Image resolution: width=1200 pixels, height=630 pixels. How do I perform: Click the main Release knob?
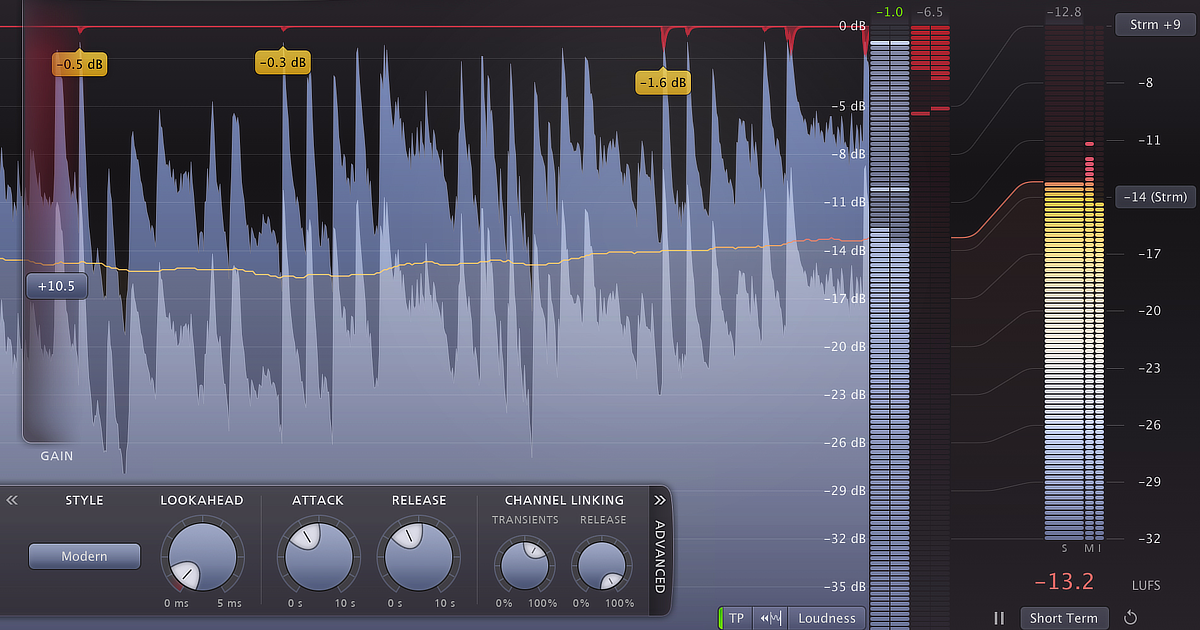[419, 555]
